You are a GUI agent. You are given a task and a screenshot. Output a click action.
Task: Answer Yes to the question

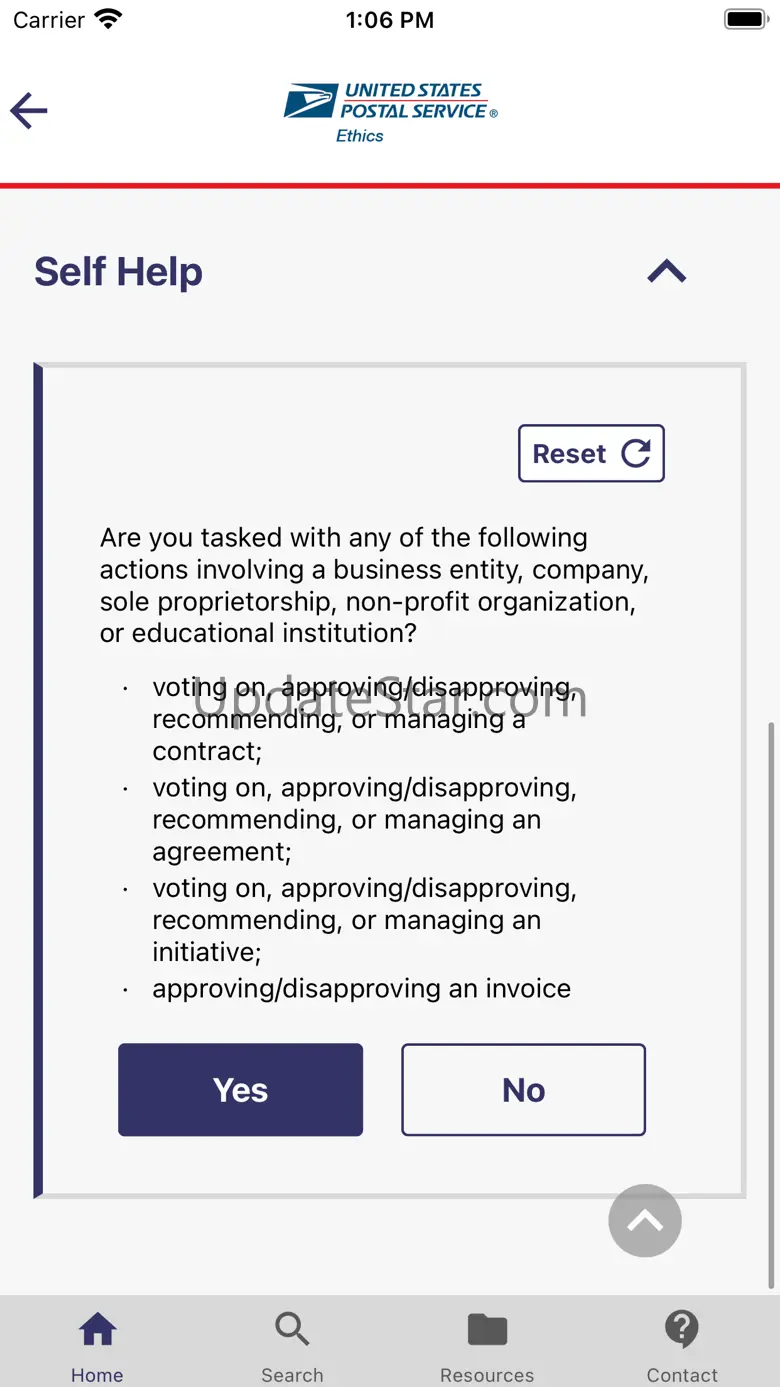click(x=240, y=1090)
